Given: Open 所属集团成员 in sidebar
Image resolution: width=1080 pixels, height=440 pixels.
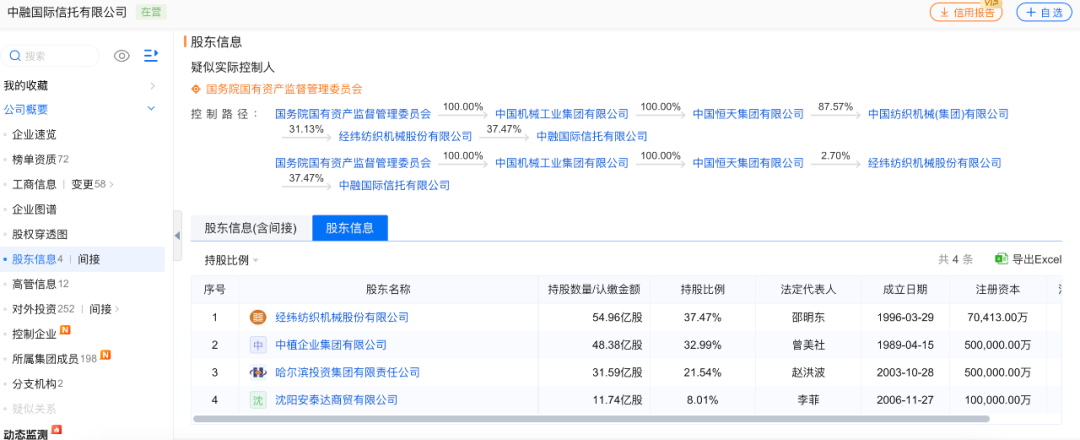Looking at the screenshot, I should pyautogui.click(x=54, y=359).
